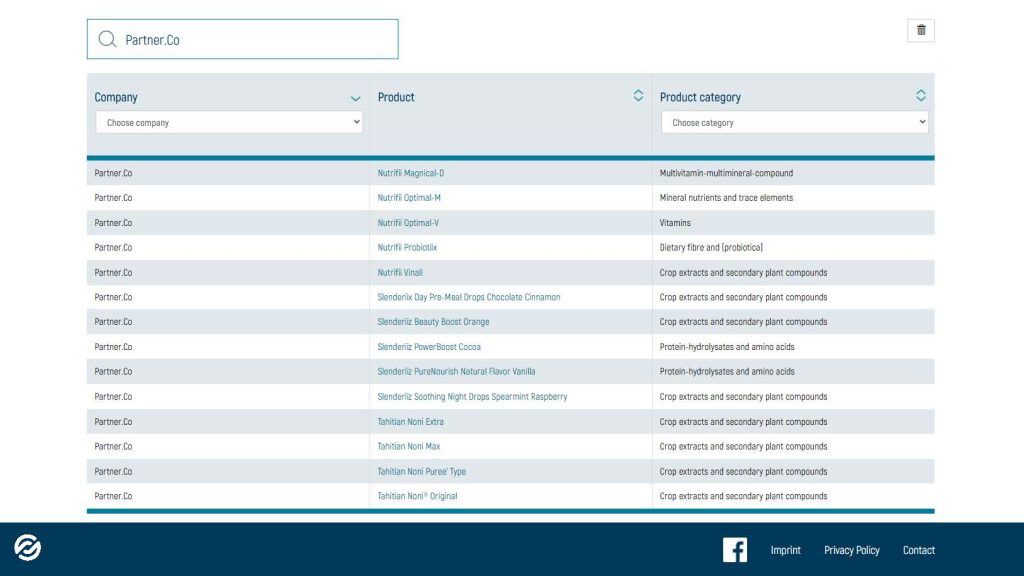
Task: Open Slenderiiz Soothing Night Drops Spearmint Raspberry
Action: click(472, 396)
